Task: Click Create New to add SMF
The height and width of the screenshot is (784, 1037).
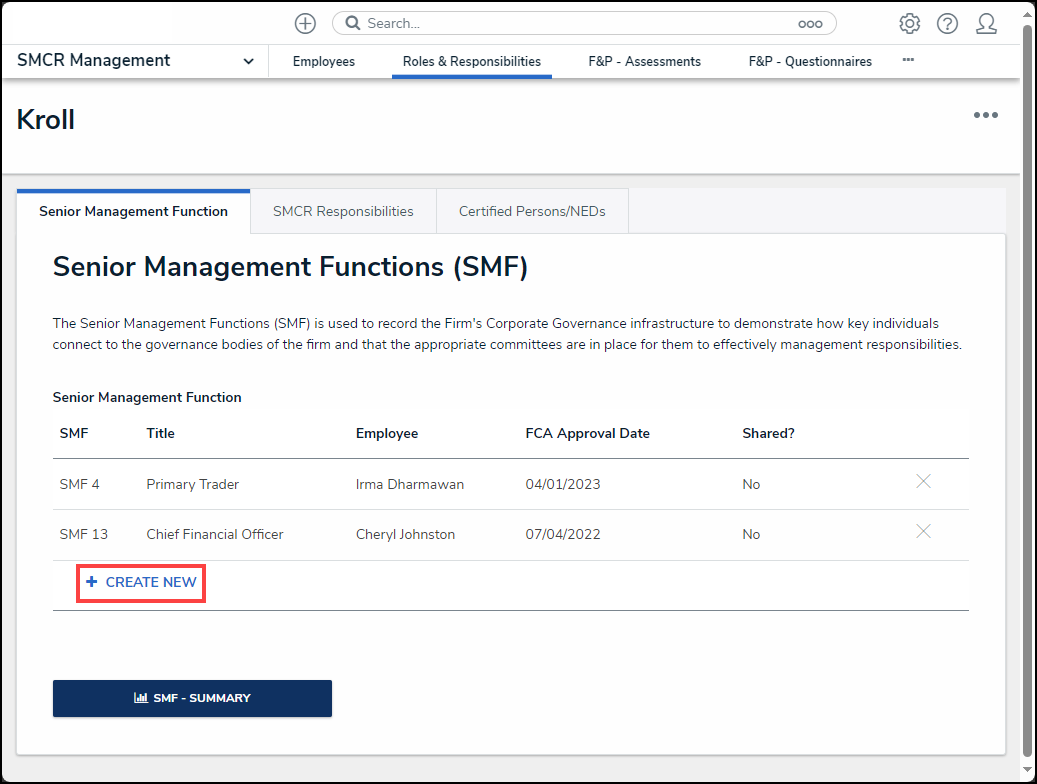Action: point(141,582)
